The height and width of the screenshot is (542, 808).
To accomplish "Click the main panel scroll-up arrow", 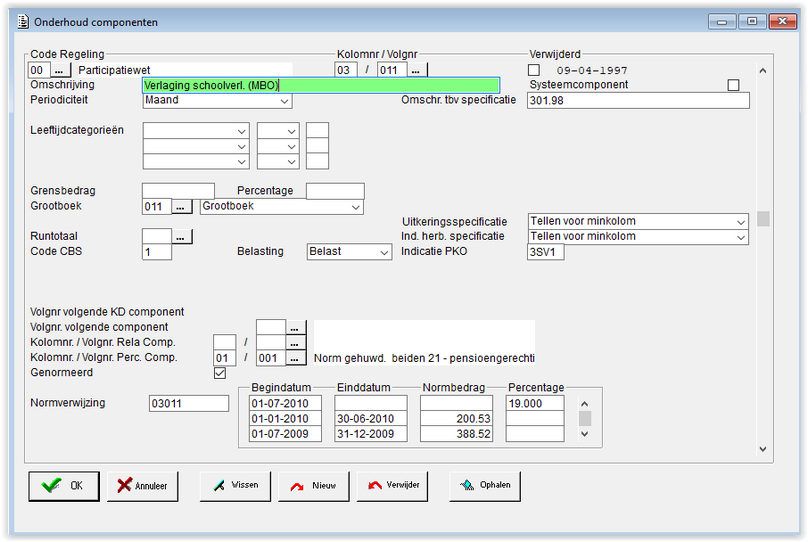I will (763, 71).
